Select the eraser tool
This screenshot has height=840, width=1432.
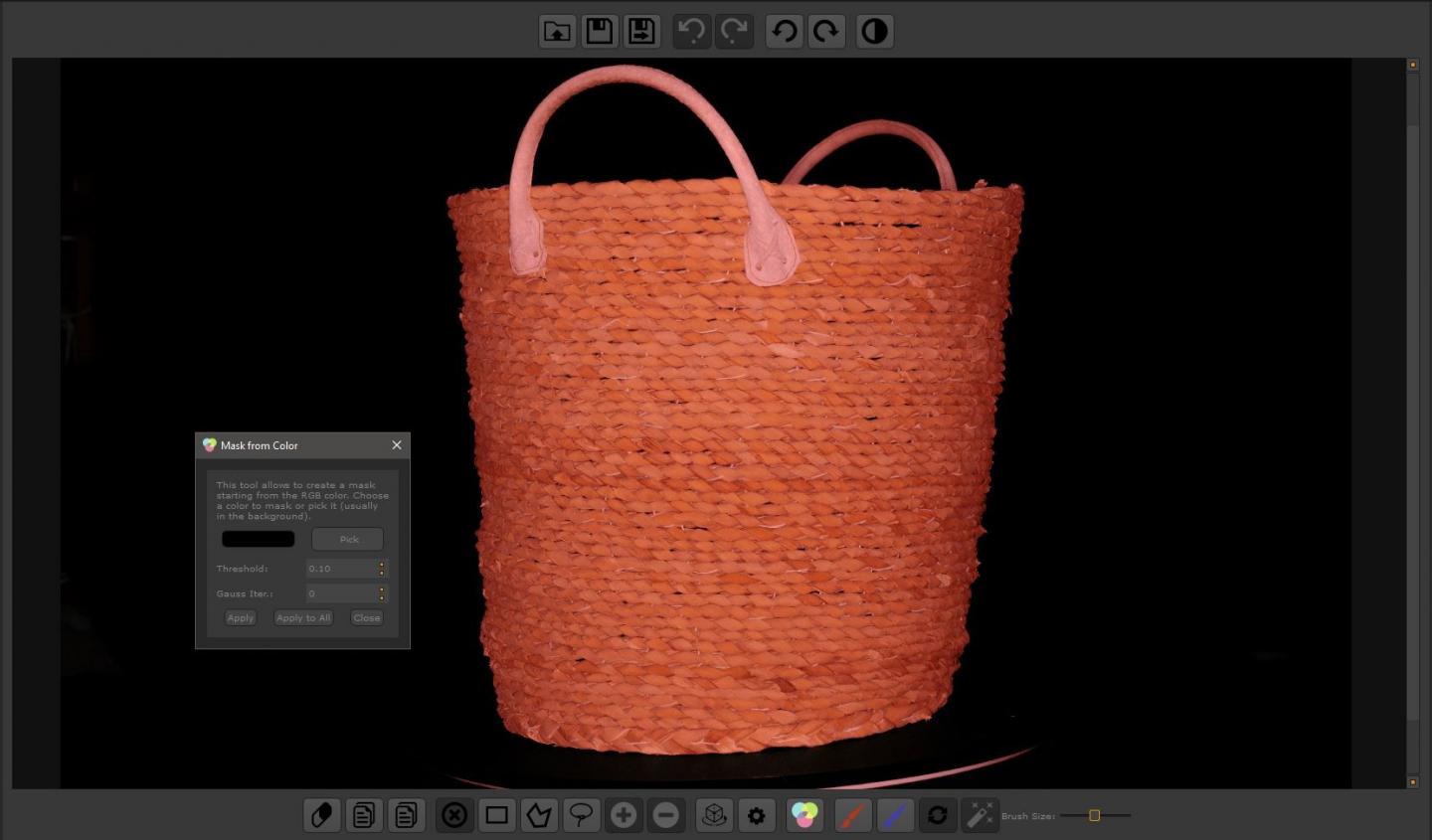pos(321,815)
